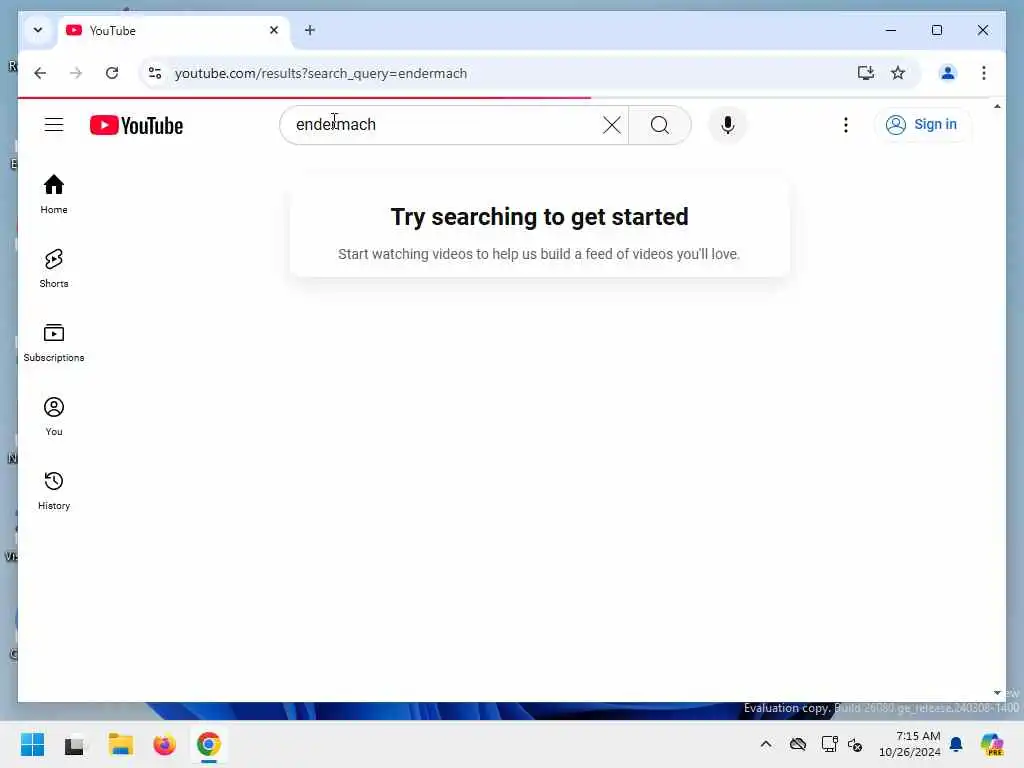The height and width of the screenshot is (768, 1024).
Task: Reload the current page
Action: (112, 73)
